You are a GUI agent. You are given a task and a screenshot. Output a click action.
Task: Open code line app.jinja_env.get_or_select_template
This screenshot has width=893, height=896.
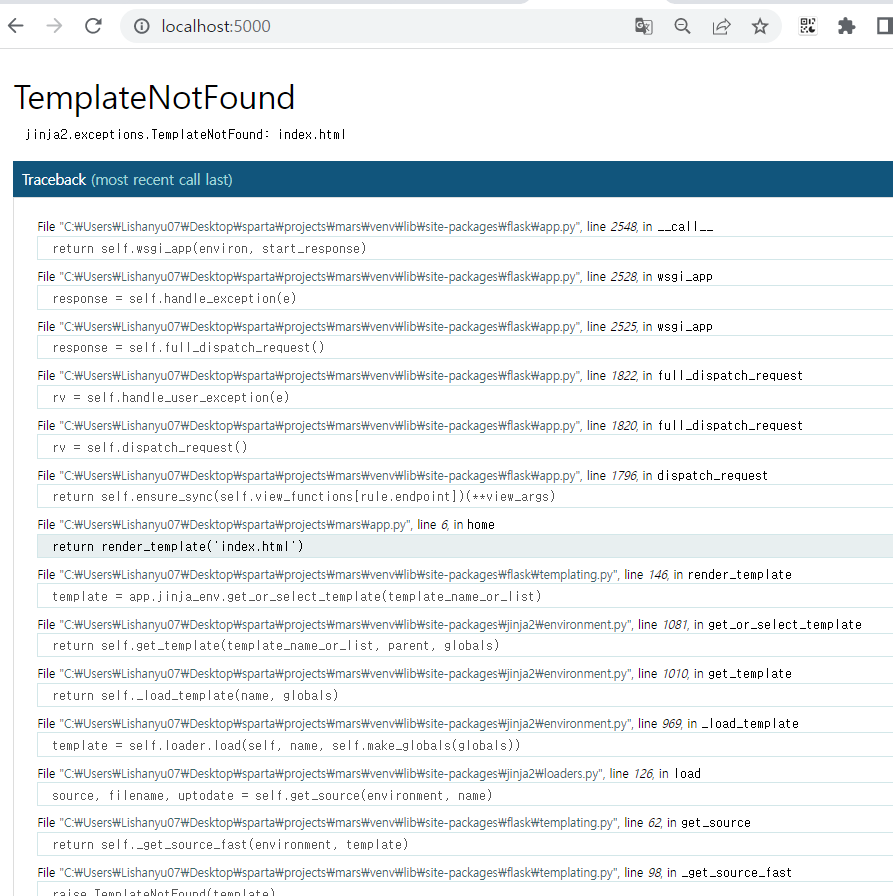tap(465, 597)
